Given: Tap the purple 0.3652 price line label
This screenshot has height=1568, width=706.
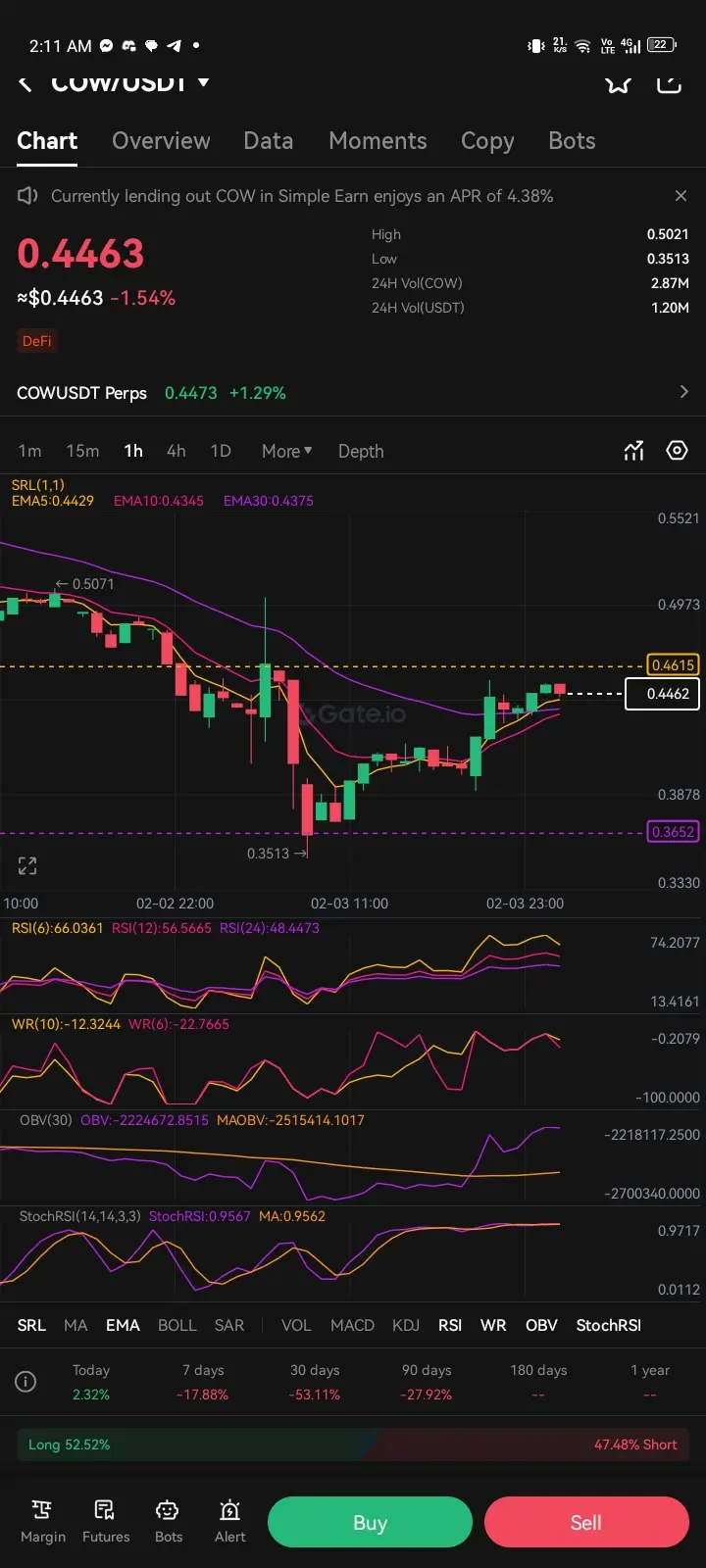Looking at the screenshot, I should point(673,832).
